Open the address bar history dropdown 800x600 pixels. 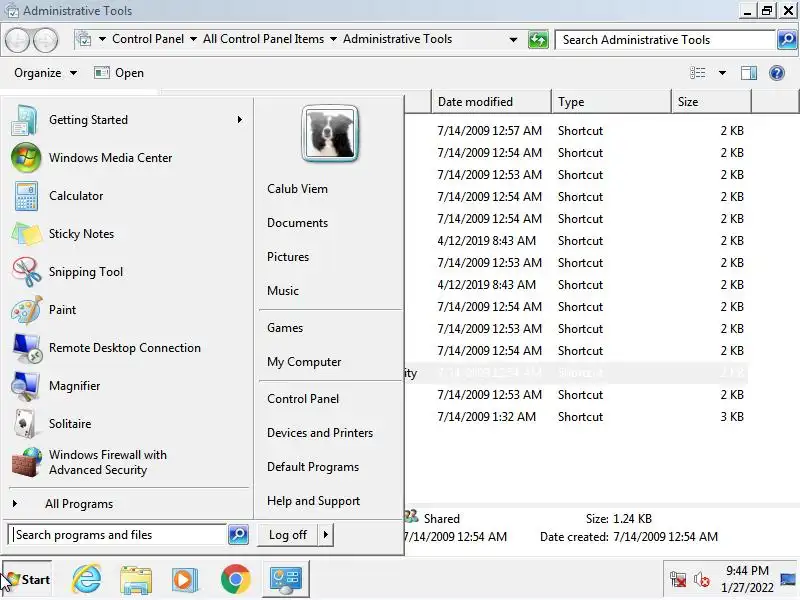point(513,39)
